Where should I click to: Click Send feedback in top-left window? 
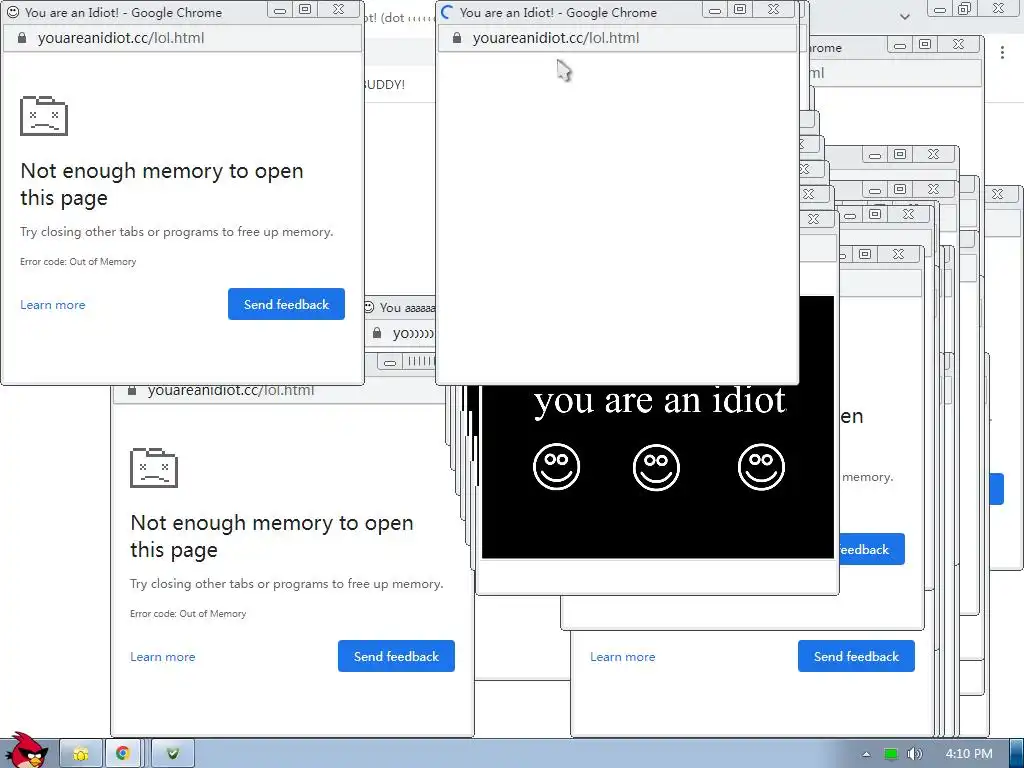tap(286, 304)
